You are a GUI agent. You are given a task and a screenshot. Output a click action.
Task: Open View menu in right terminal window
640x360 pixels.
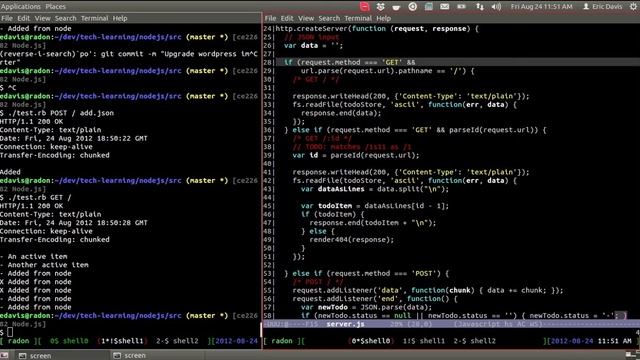(306, 18)
